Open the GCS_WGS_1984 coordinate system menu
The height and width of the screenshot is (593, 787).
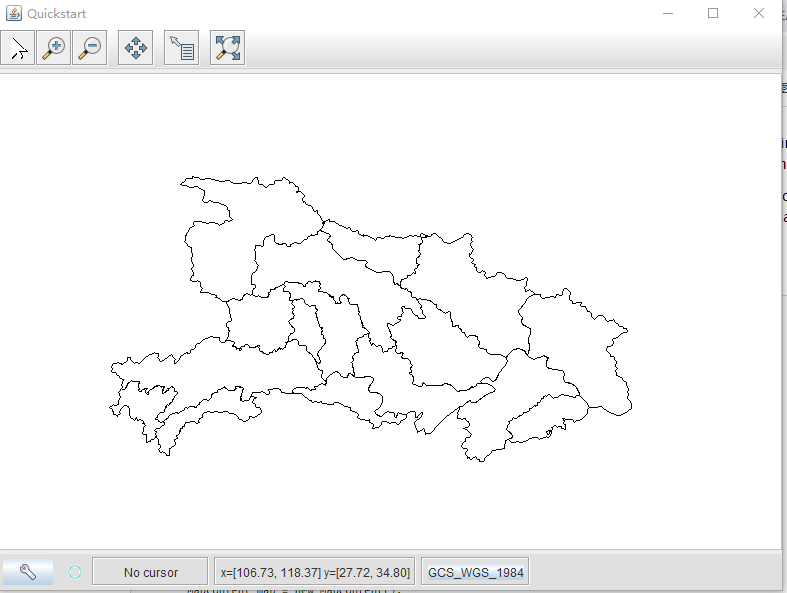pos(475,572)
